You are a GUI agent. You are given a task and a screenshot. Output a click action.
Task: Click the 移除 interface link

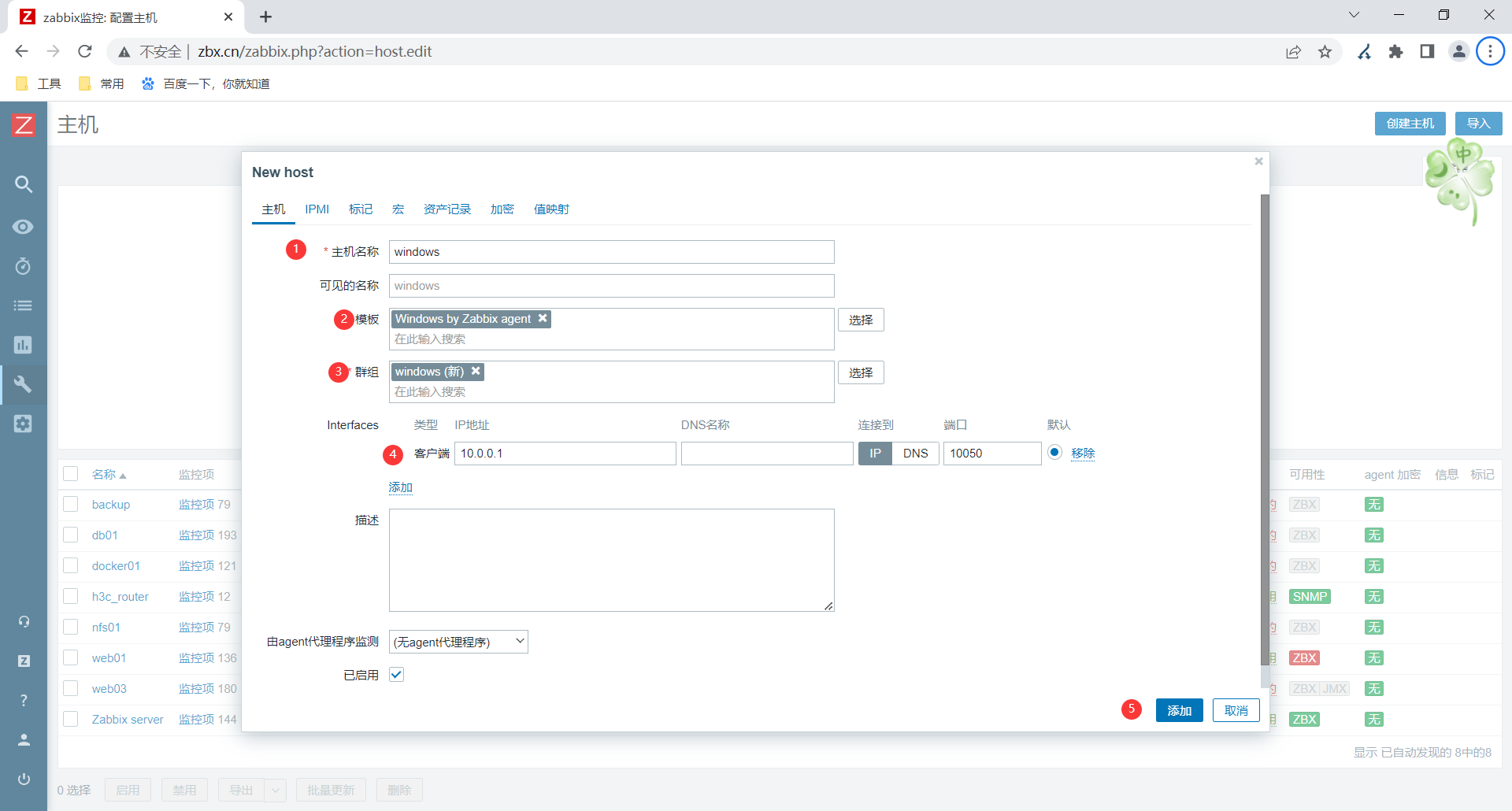pyautogui.click(x=1083, y=454)
